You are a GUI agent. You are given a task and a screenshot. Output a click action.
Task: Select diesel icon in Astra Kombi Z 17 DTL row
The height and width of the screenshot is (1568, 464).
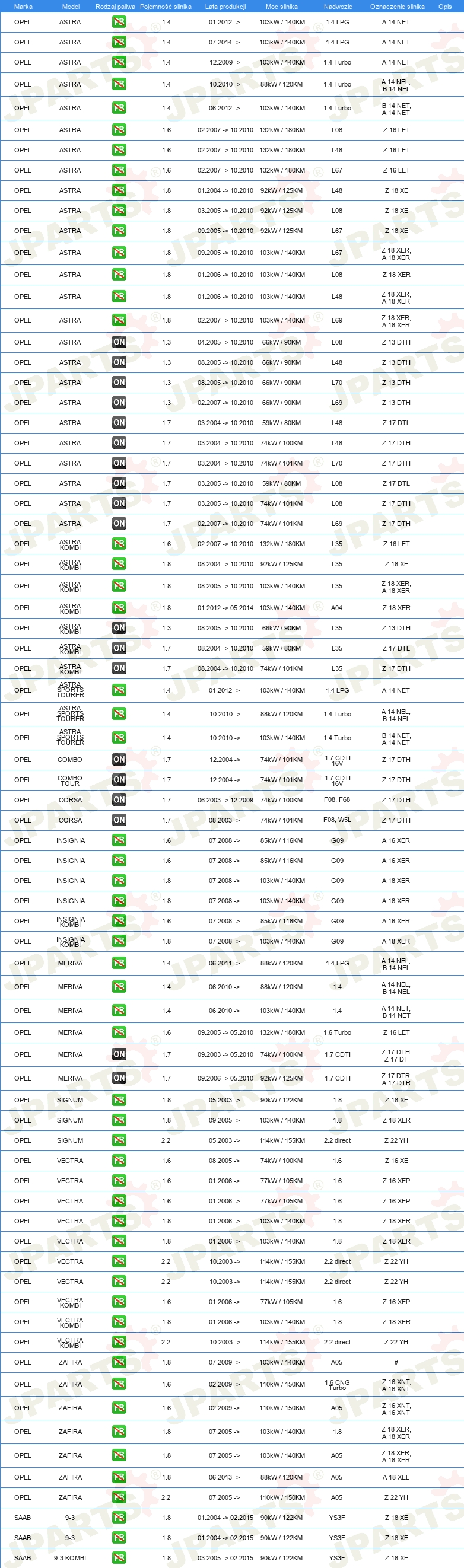coord(119,648)
